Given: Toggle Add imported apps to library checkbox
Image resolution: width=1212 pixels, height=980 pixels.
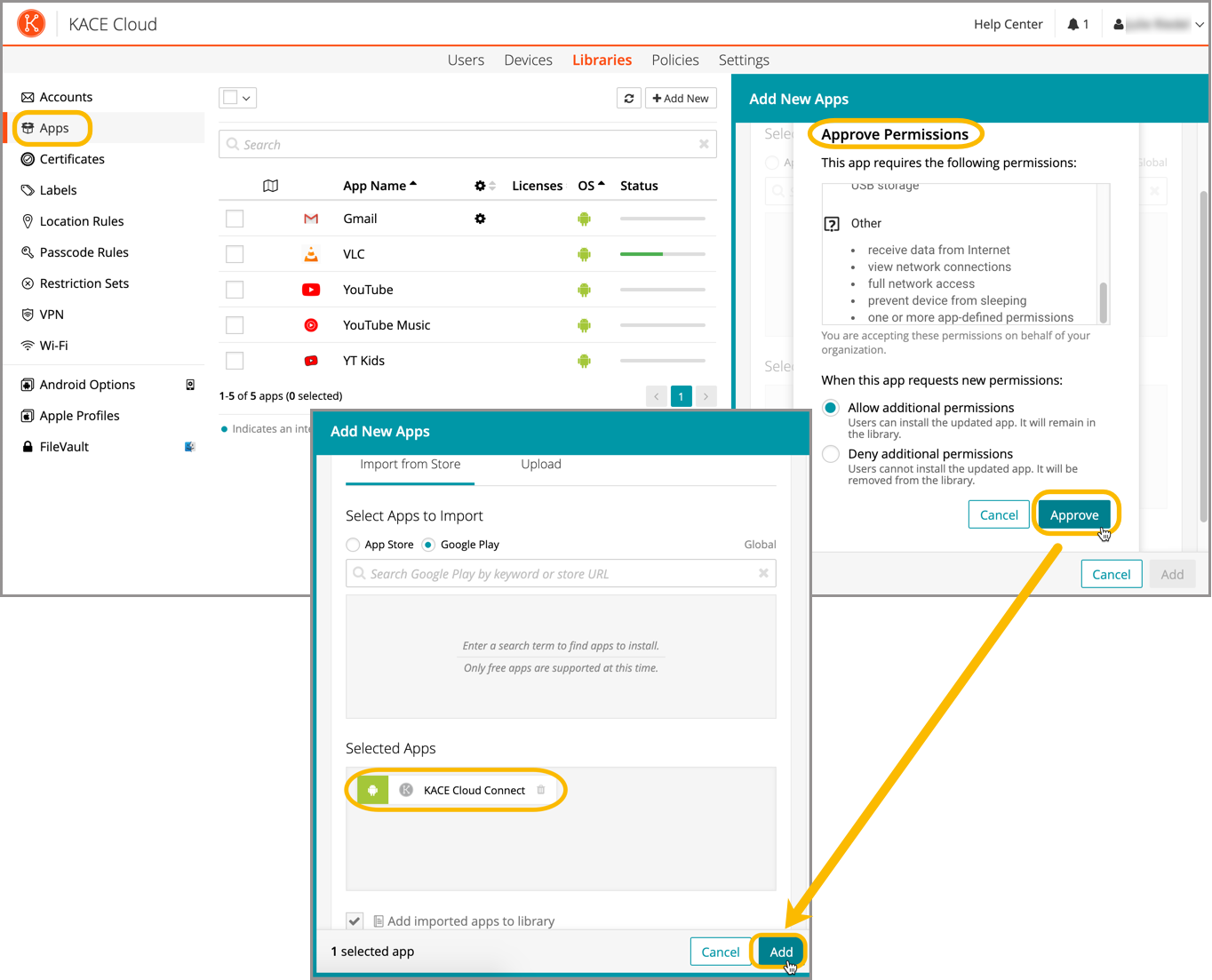Looking at the screenshot, I should pyautogui.click(x=355, y=921).
